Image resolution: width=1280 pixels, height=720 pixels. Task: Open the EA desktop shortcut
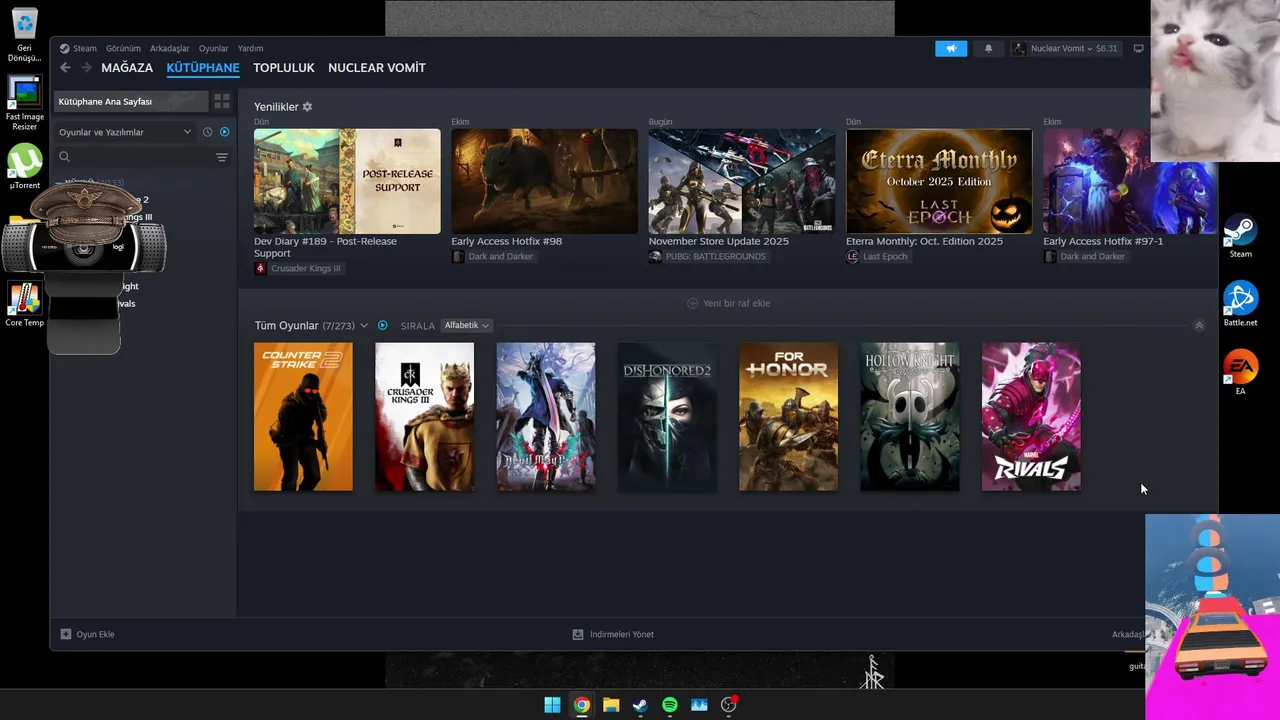tap(1240, 373)
